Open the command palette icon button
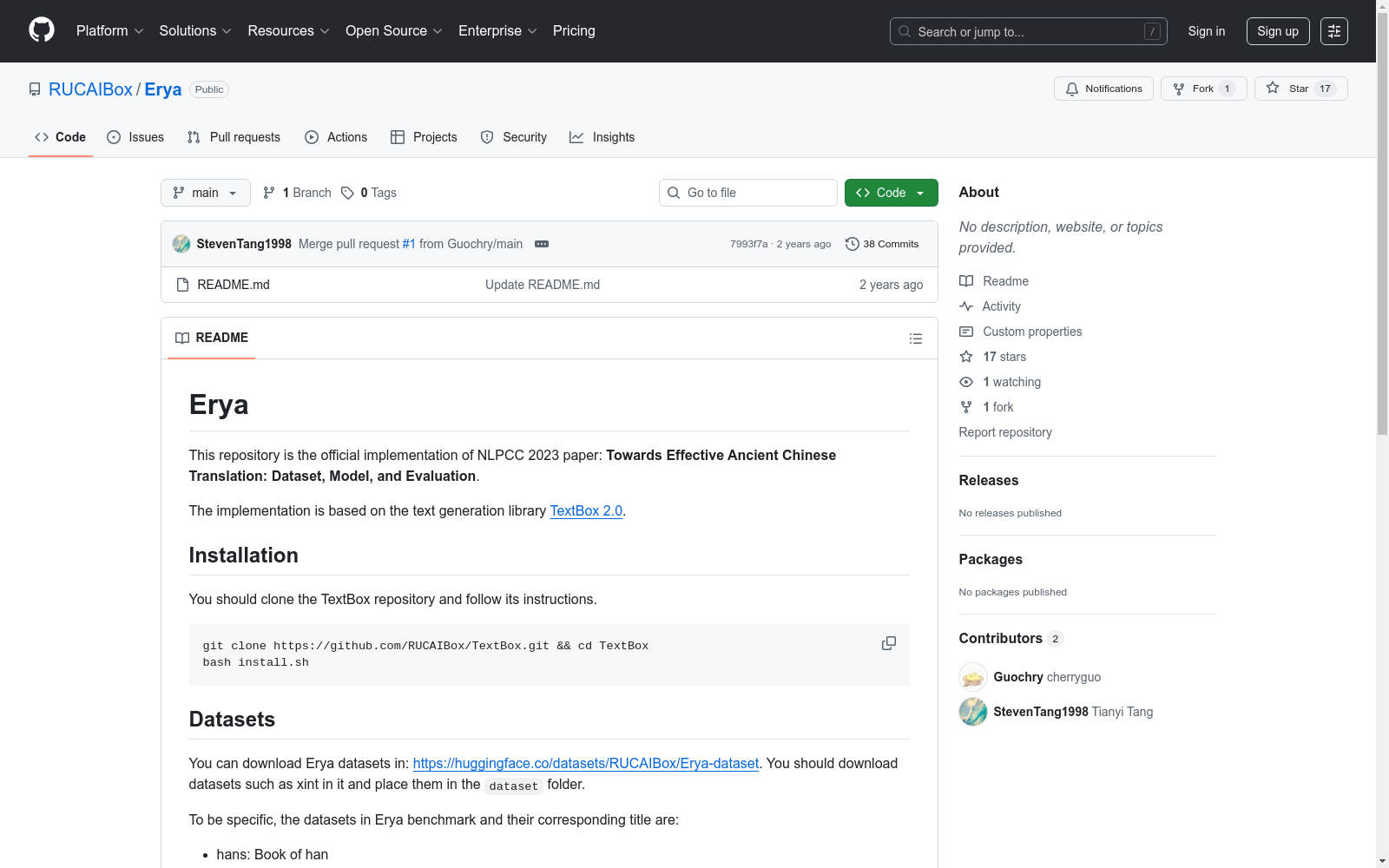 (1333, 31)
